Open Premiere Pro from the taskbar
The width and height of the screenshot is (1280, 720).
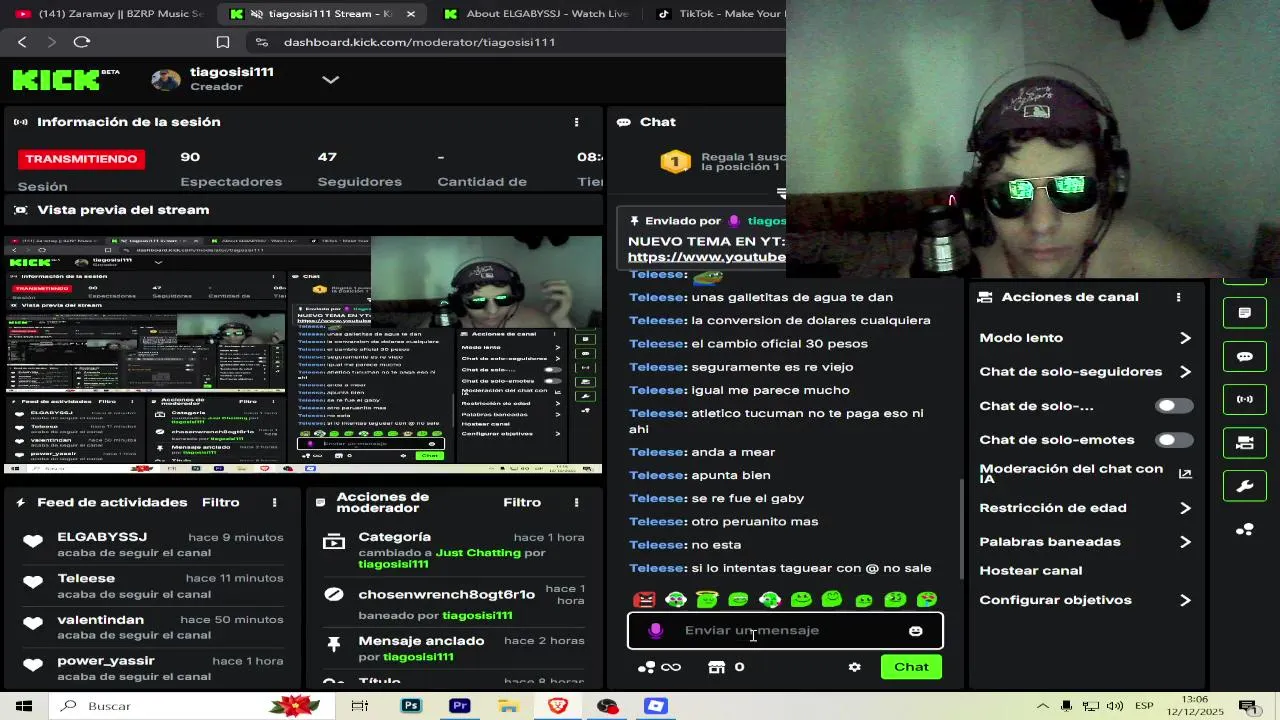[460, 706]
